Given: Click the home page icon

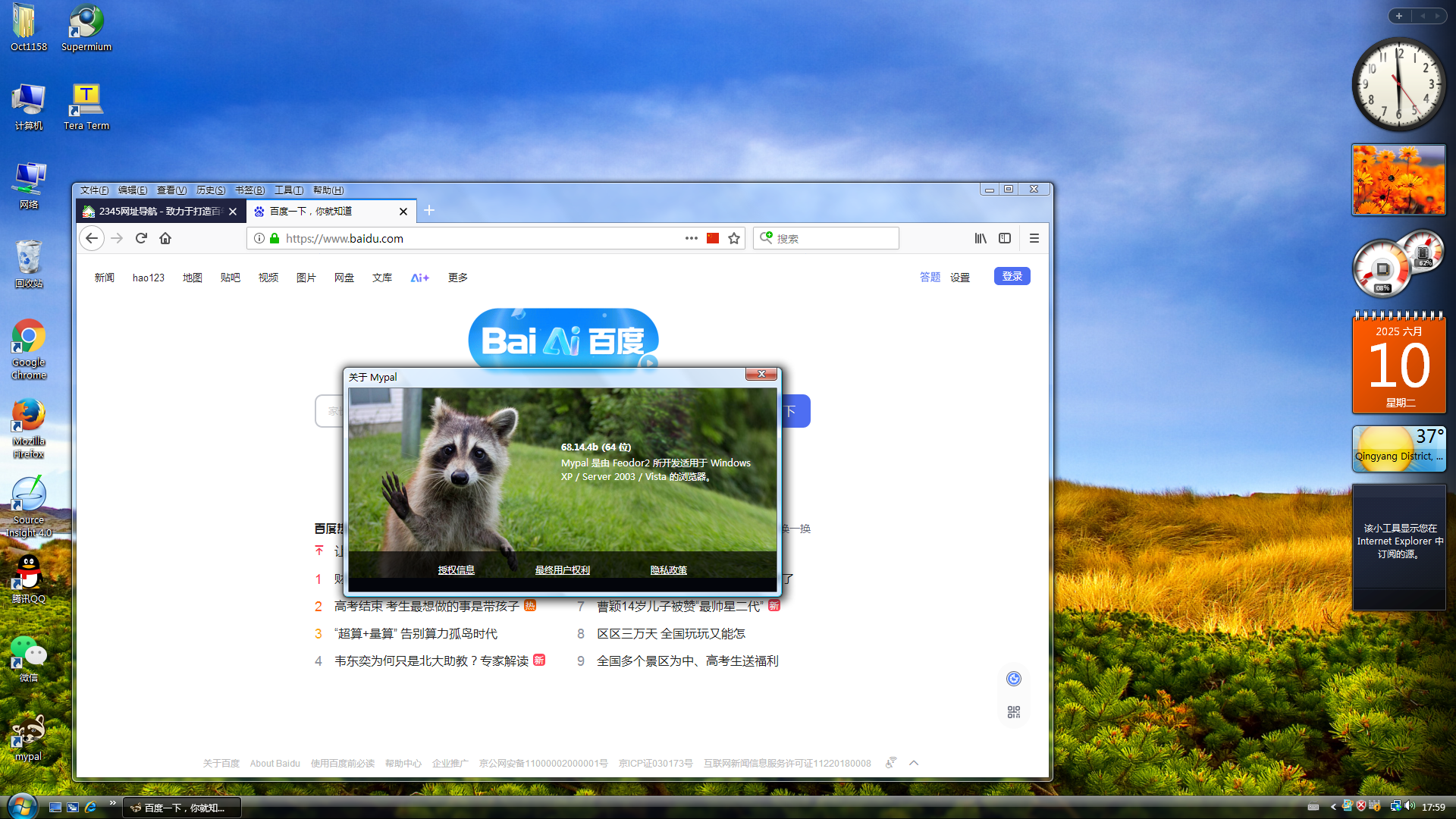Looking at the screenshot, I should (x=165, y=238).
